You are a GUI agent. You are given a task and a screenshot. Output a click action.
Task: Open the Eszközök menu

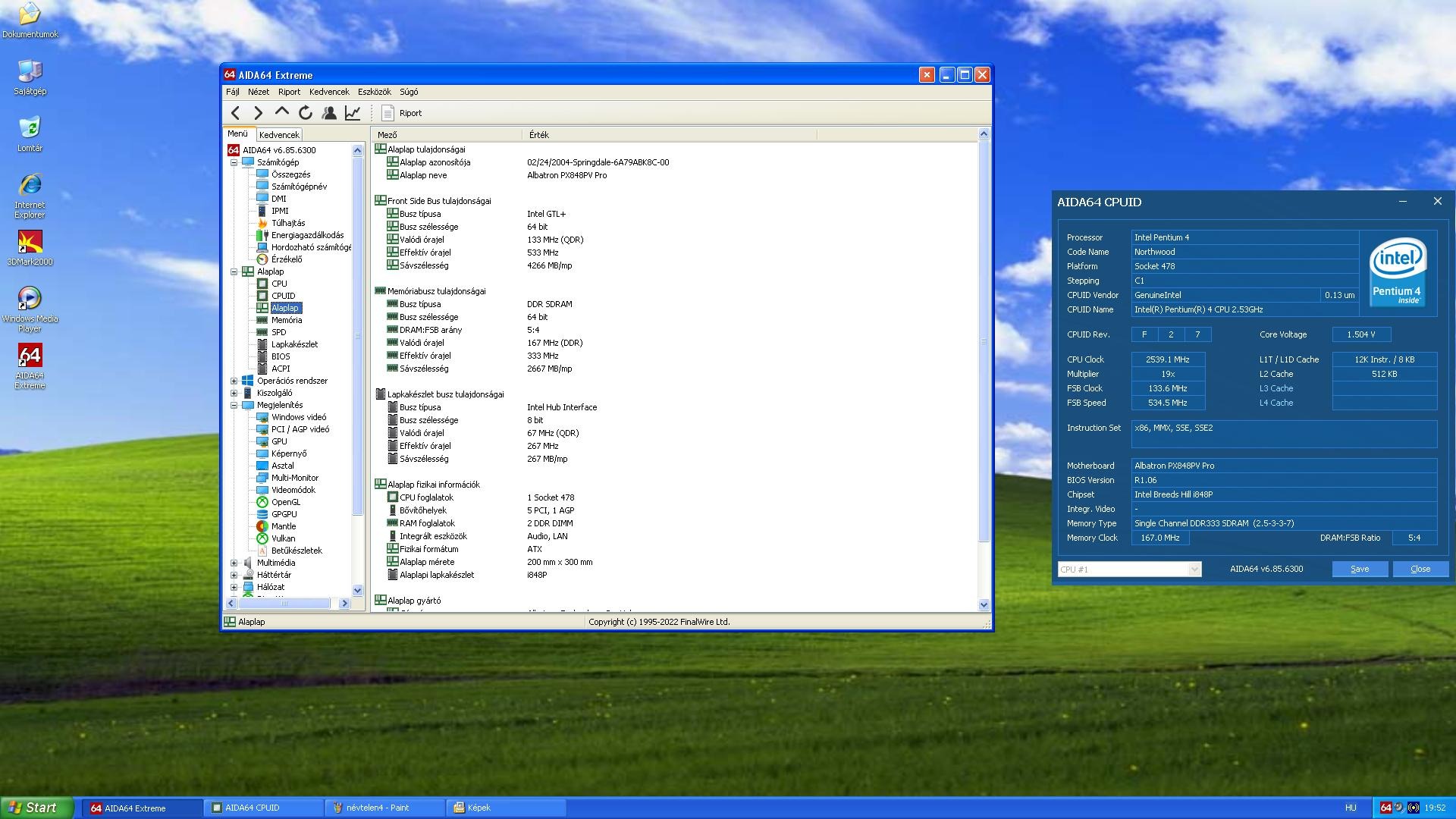[374, 92]
